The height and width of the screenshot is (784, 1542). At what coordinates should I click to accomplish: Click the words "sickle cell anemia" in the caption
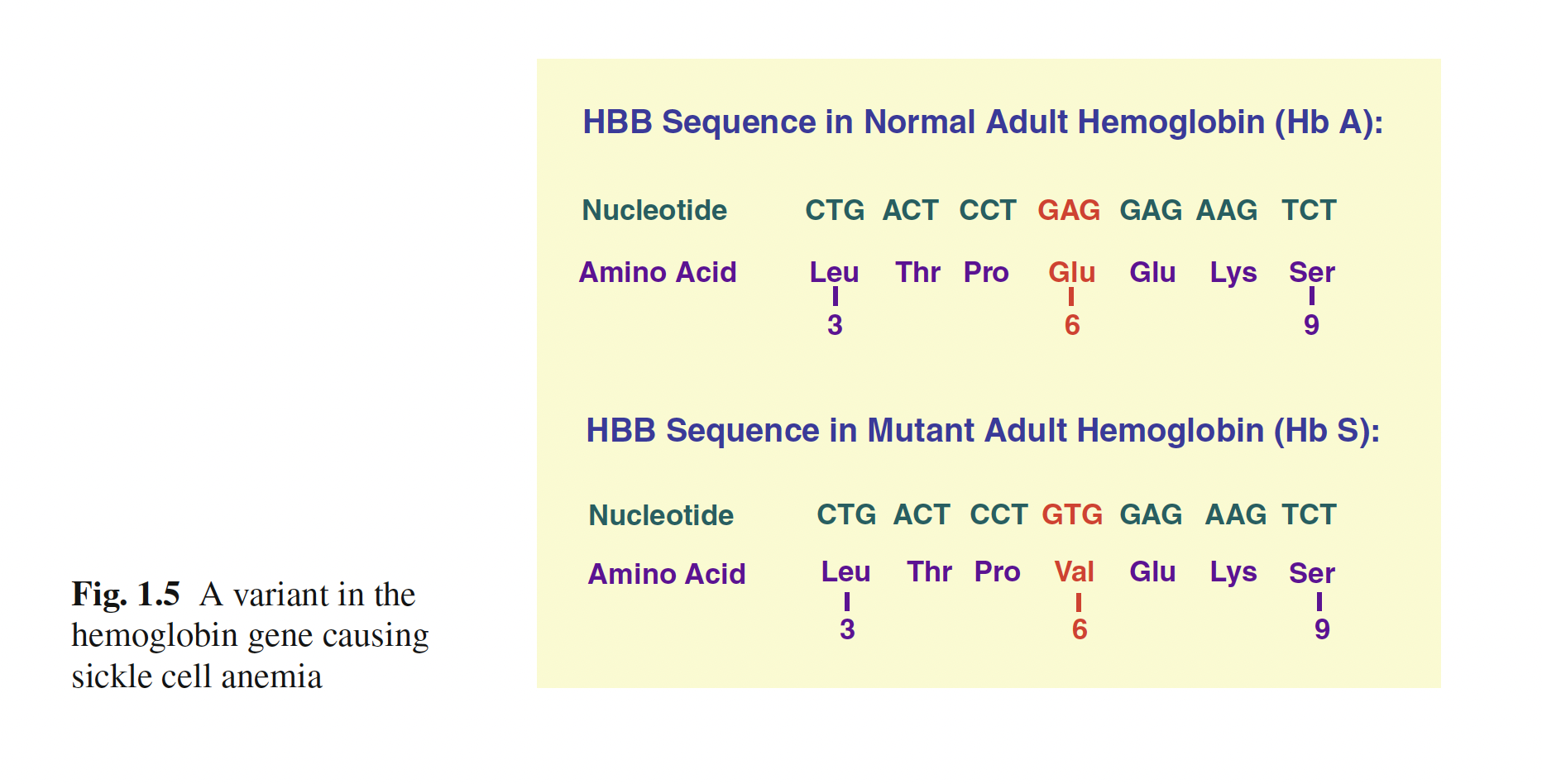tap(197, 676)
